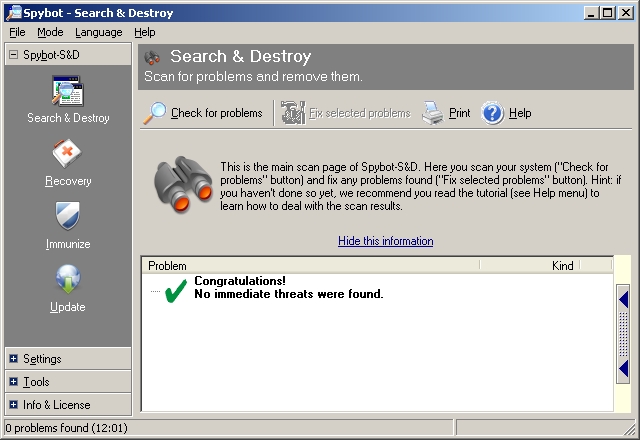Open the Search & Destroy sidebar icon

pyautogui.click(x=68, y=91)
